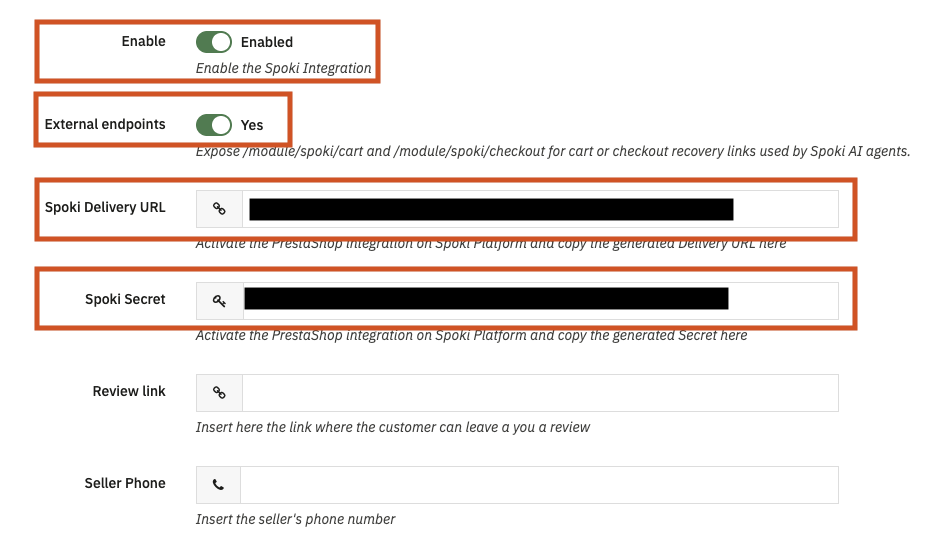Screen dimensions: 933x552
Task: Focus the Spoki Delivery URL input field
Action: point(540,209)
